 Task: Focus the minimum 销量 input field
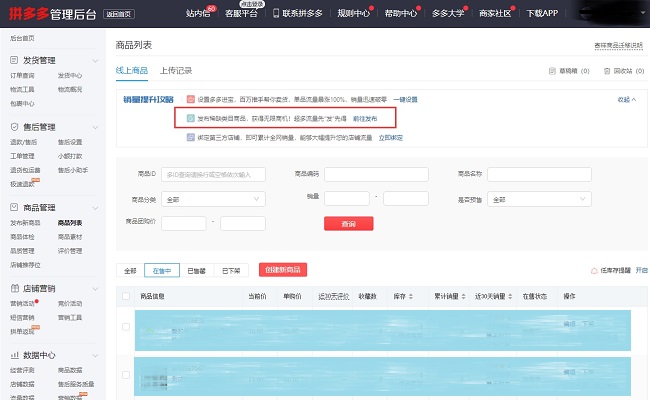[x=347, y=199]
